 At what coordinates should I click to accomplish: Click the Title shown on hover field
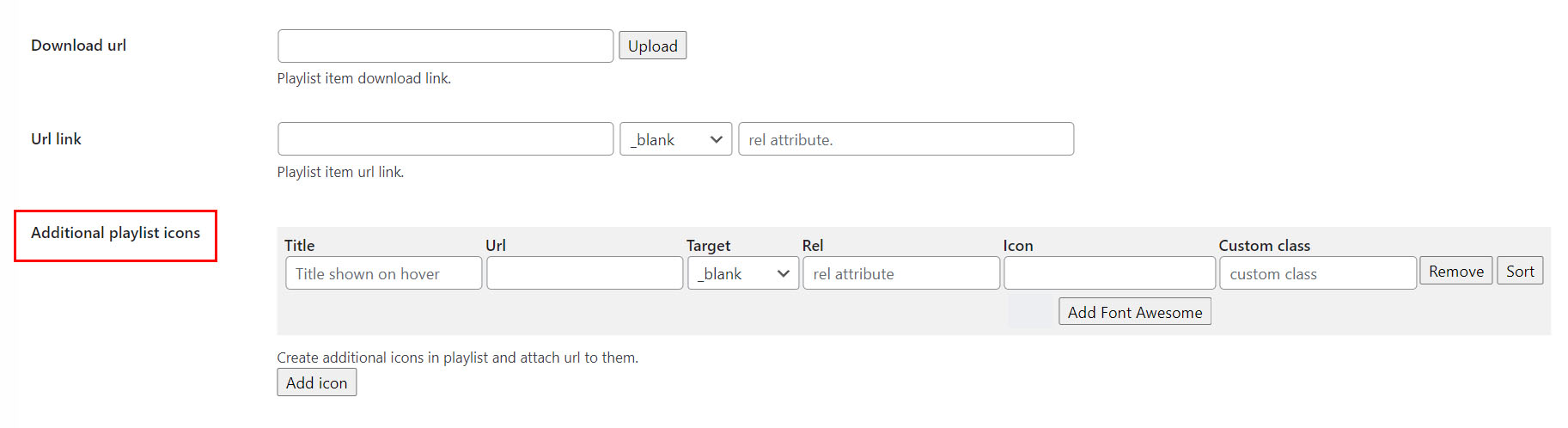click(x=383, y=273)
